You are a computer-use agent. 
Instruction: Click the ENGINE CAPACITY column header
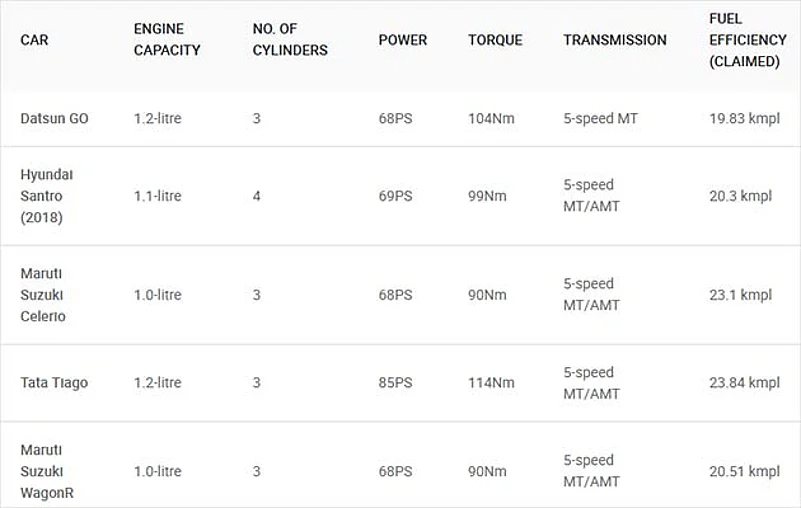pos(167,40)
